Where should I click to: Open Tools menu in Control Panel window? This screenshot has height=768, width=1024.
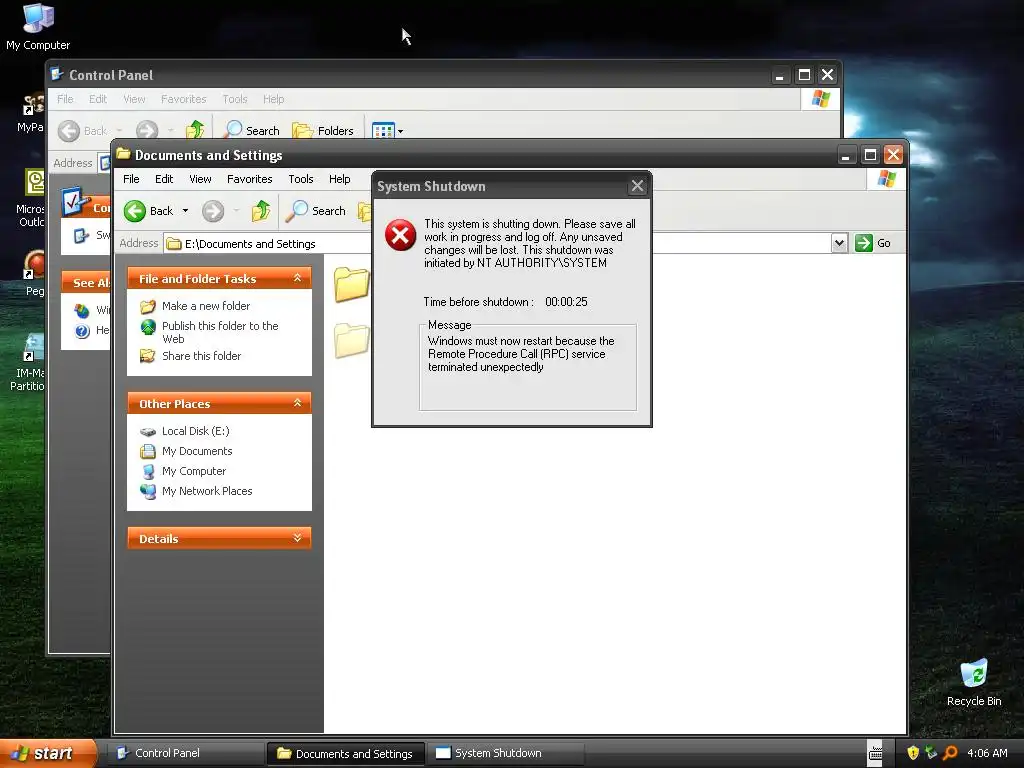coord(234,99)
